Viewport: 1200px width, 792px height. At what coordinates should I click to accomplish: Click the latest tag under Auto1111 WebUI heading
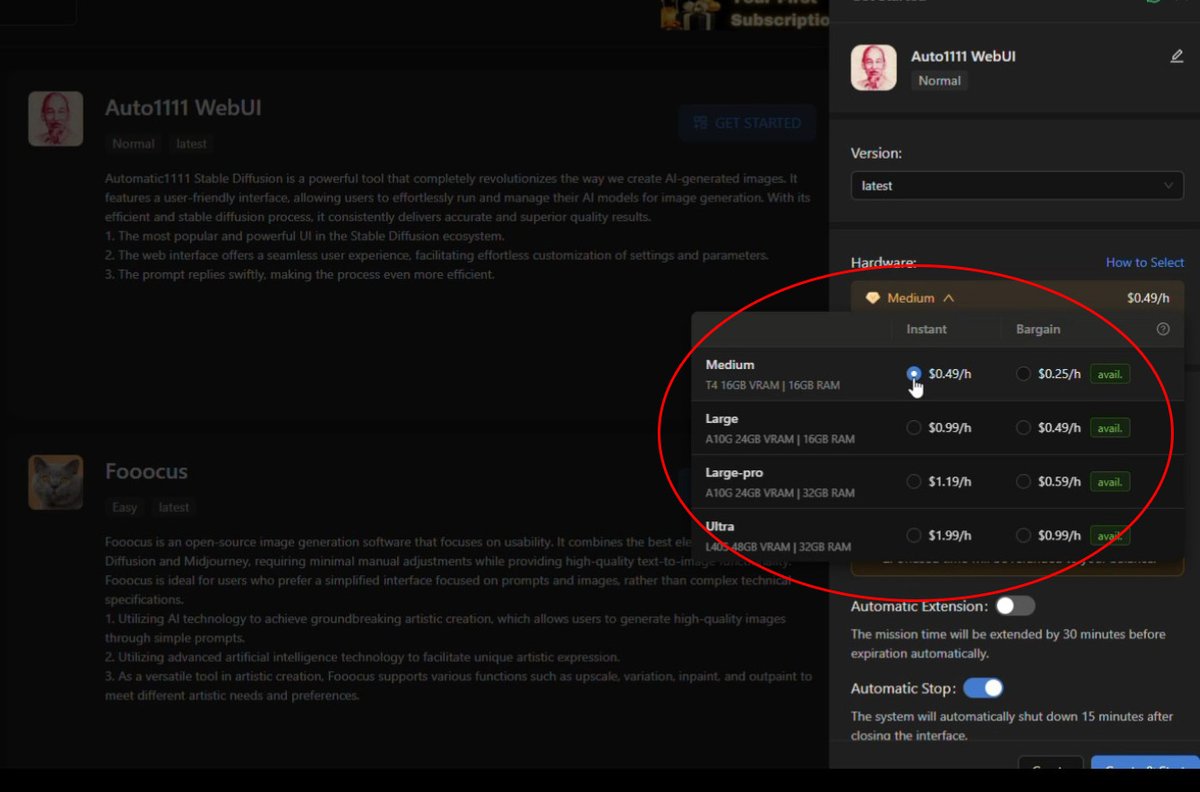click(x=191, y=144)
